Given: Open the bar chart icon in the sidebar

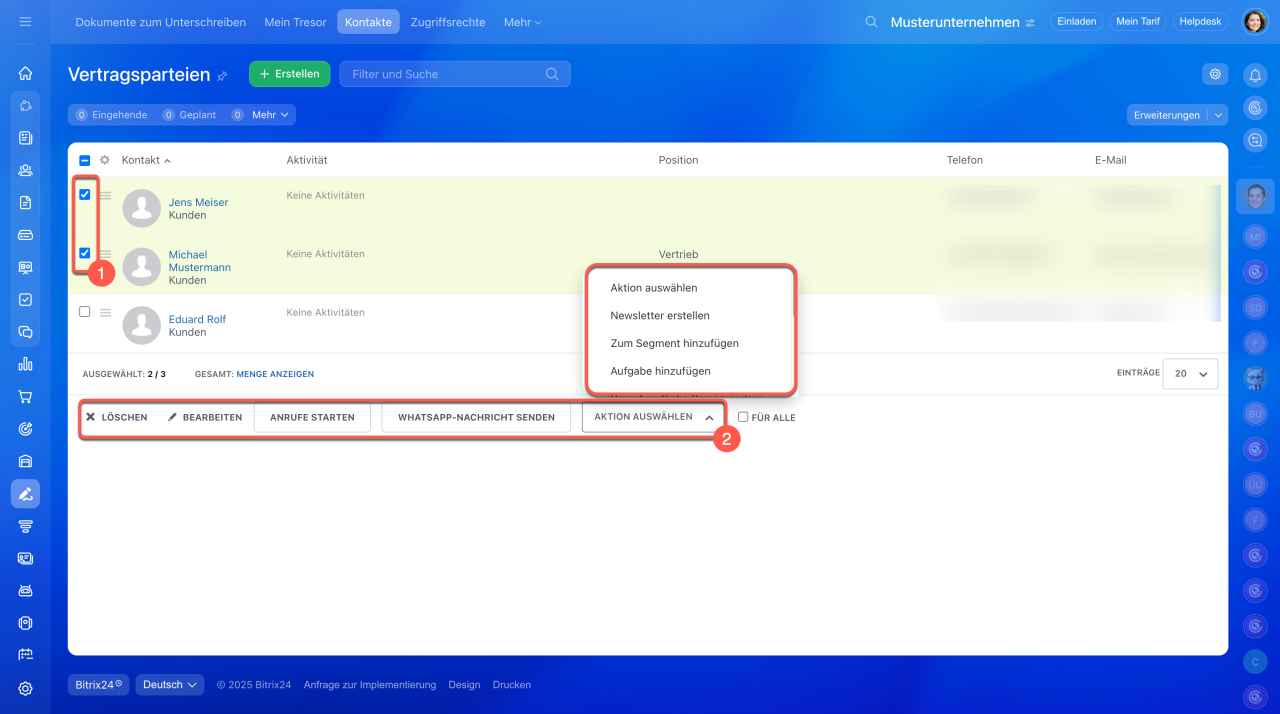Looking at the screenshot, I should point(25,364).
